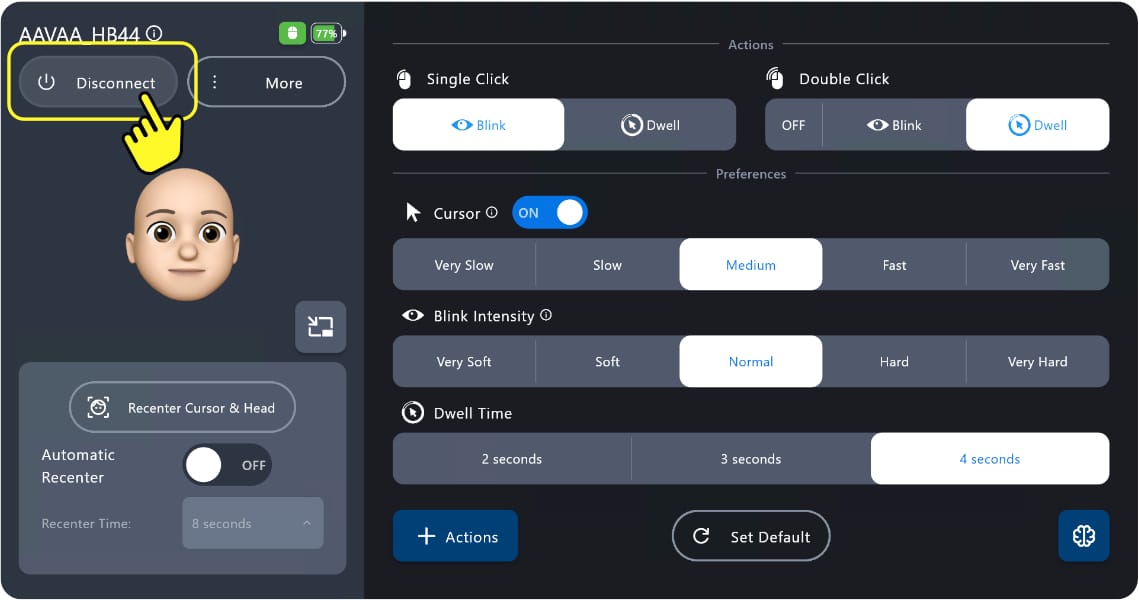This screenshot has width=1139, height=600.
Task: Turn off the Cursor toggle
Action: [x=550, y=213]
